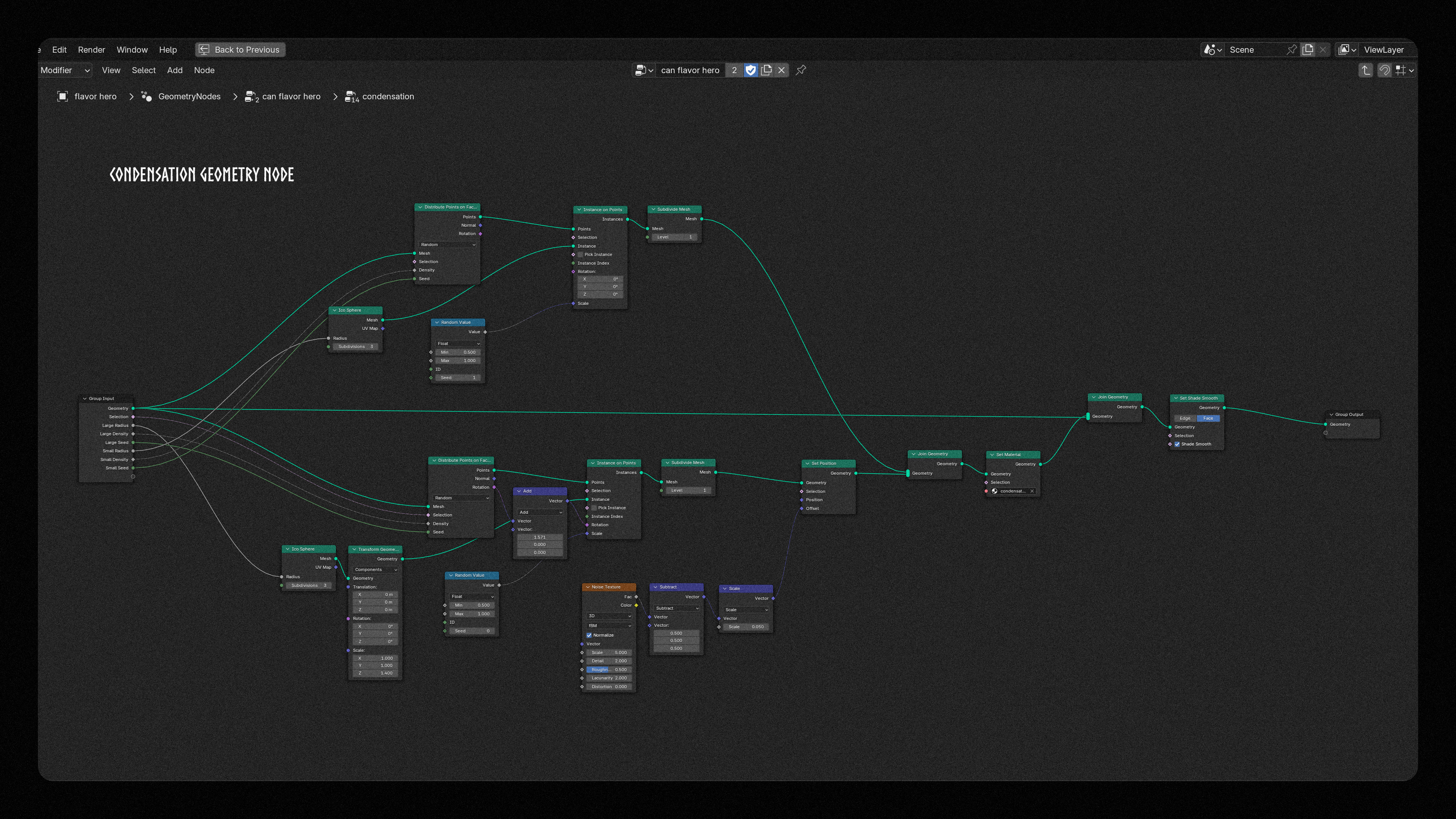The height and width of the screenshot is (819, 1456).
Task: Open the Render menu
Action: [x=91, y=50]
